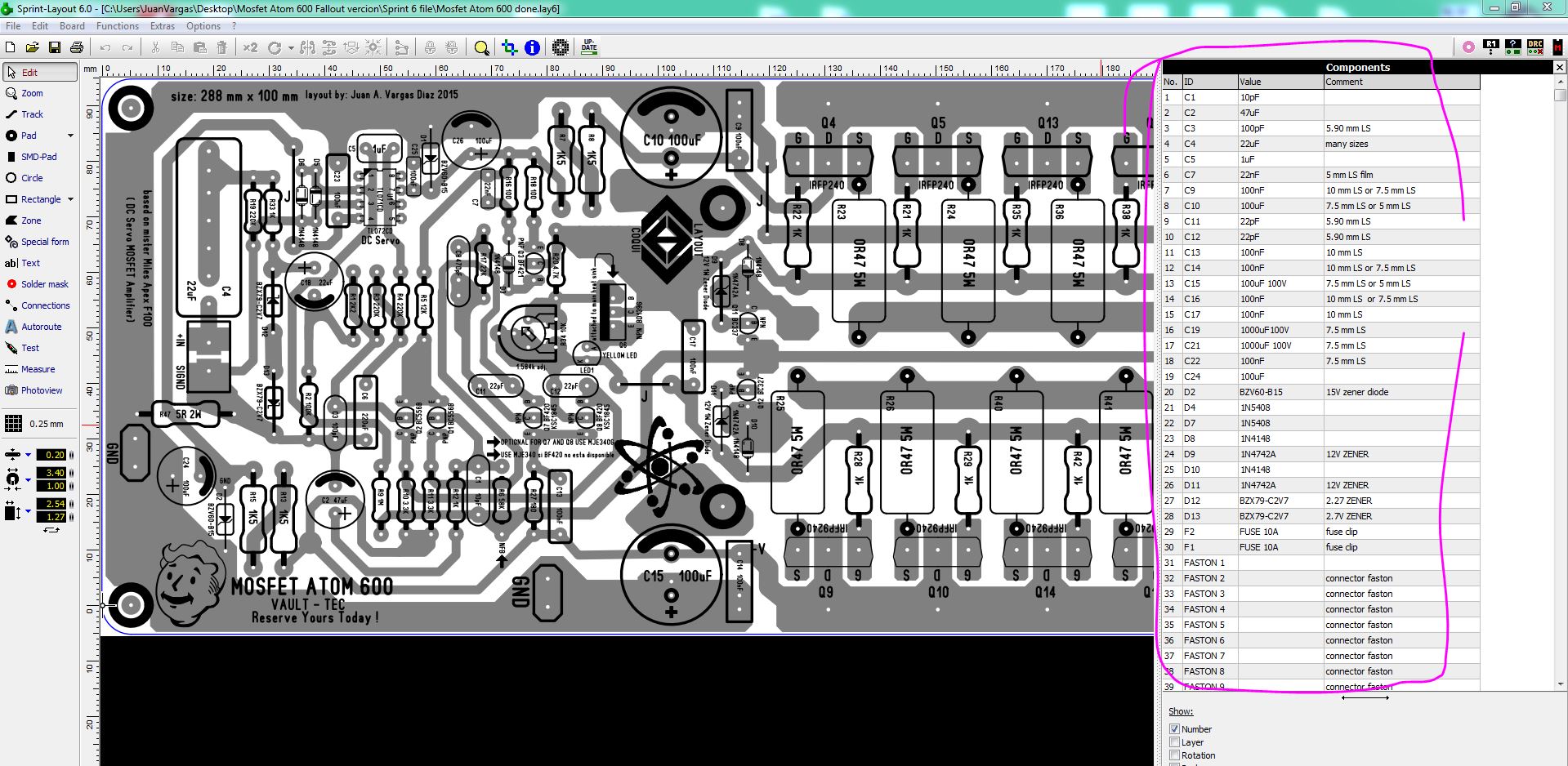Click the Rotate toolbar icon
This screenshot has width=1568, height=766.
275,47
